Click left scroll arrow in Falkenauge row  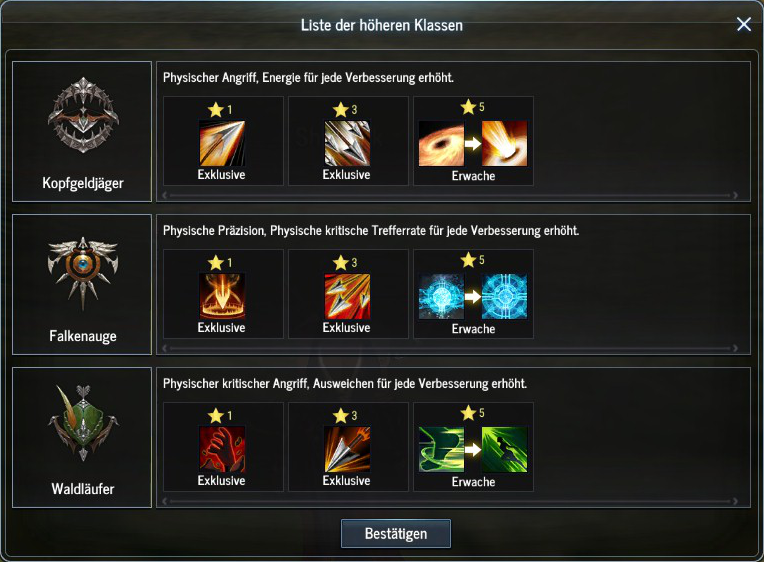165,348
